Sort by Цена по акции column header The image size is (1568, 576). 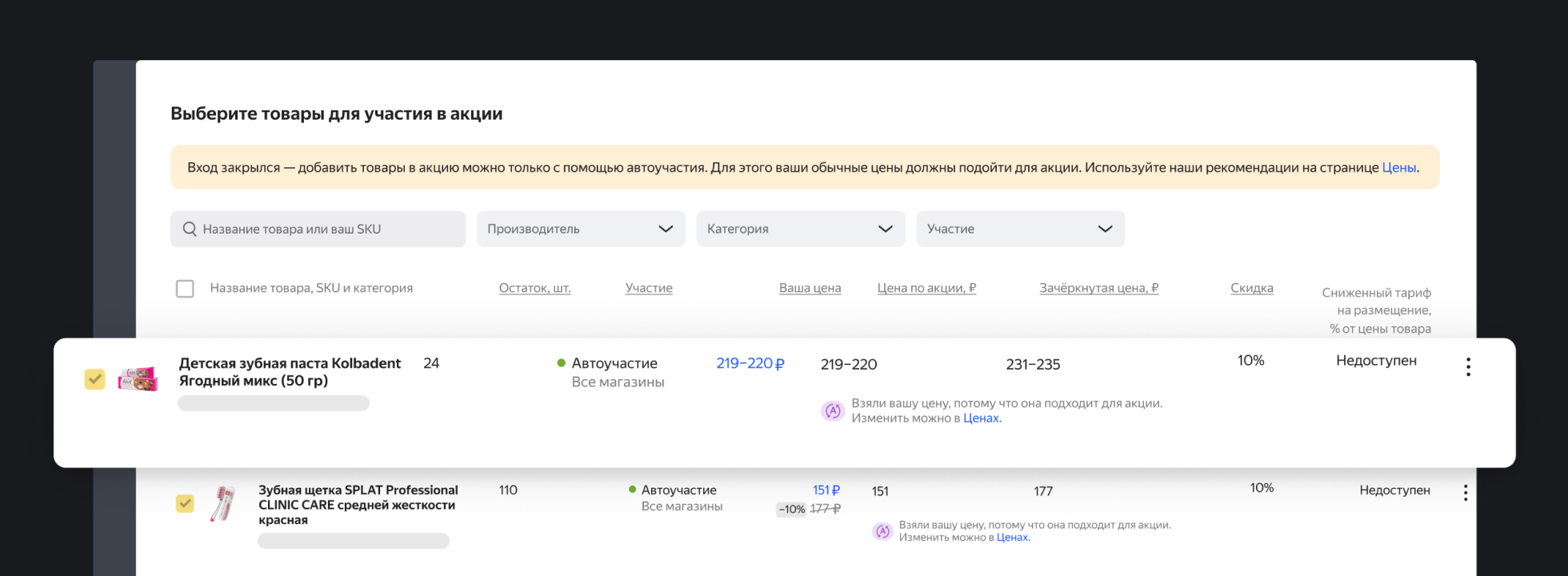pos(926,288)
